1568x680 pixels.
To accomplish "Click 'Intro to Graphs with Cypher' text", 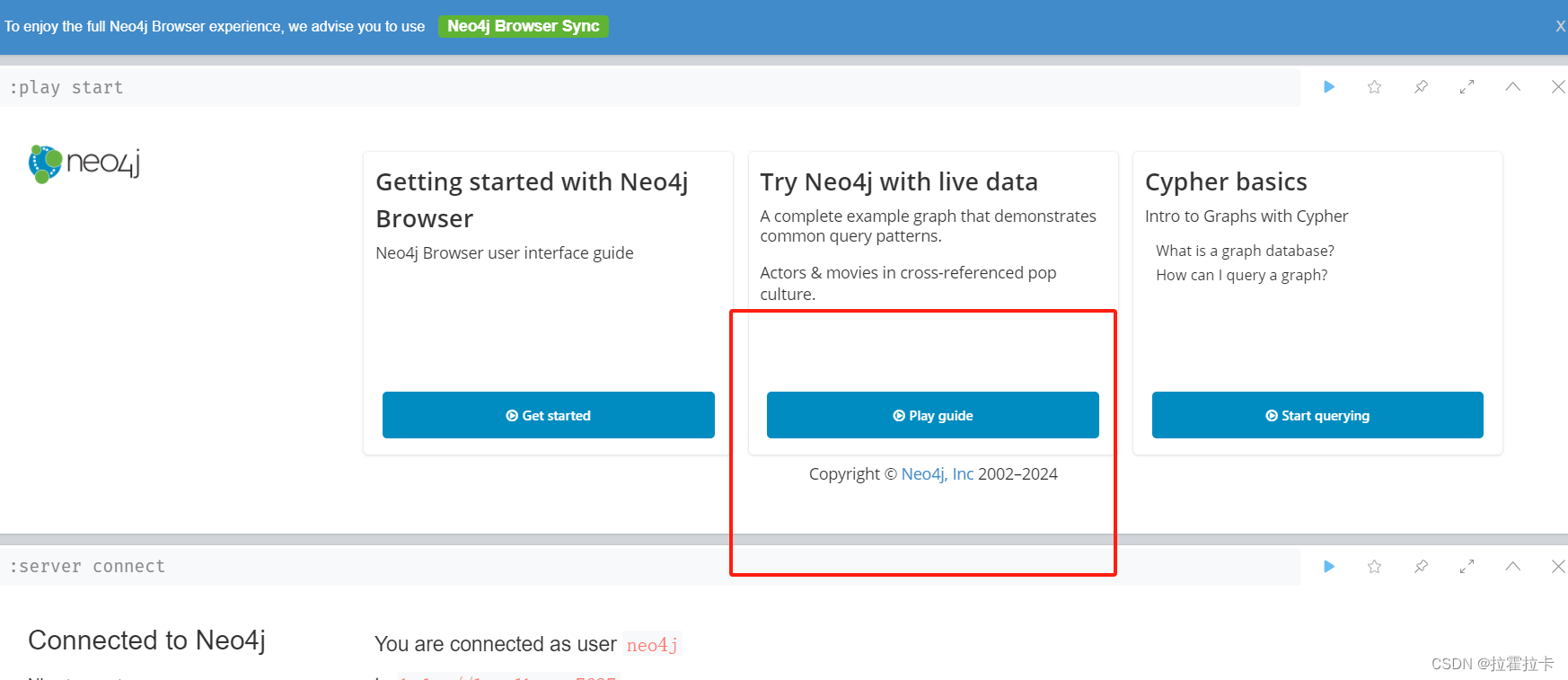I will click(x=1246, y=216).
